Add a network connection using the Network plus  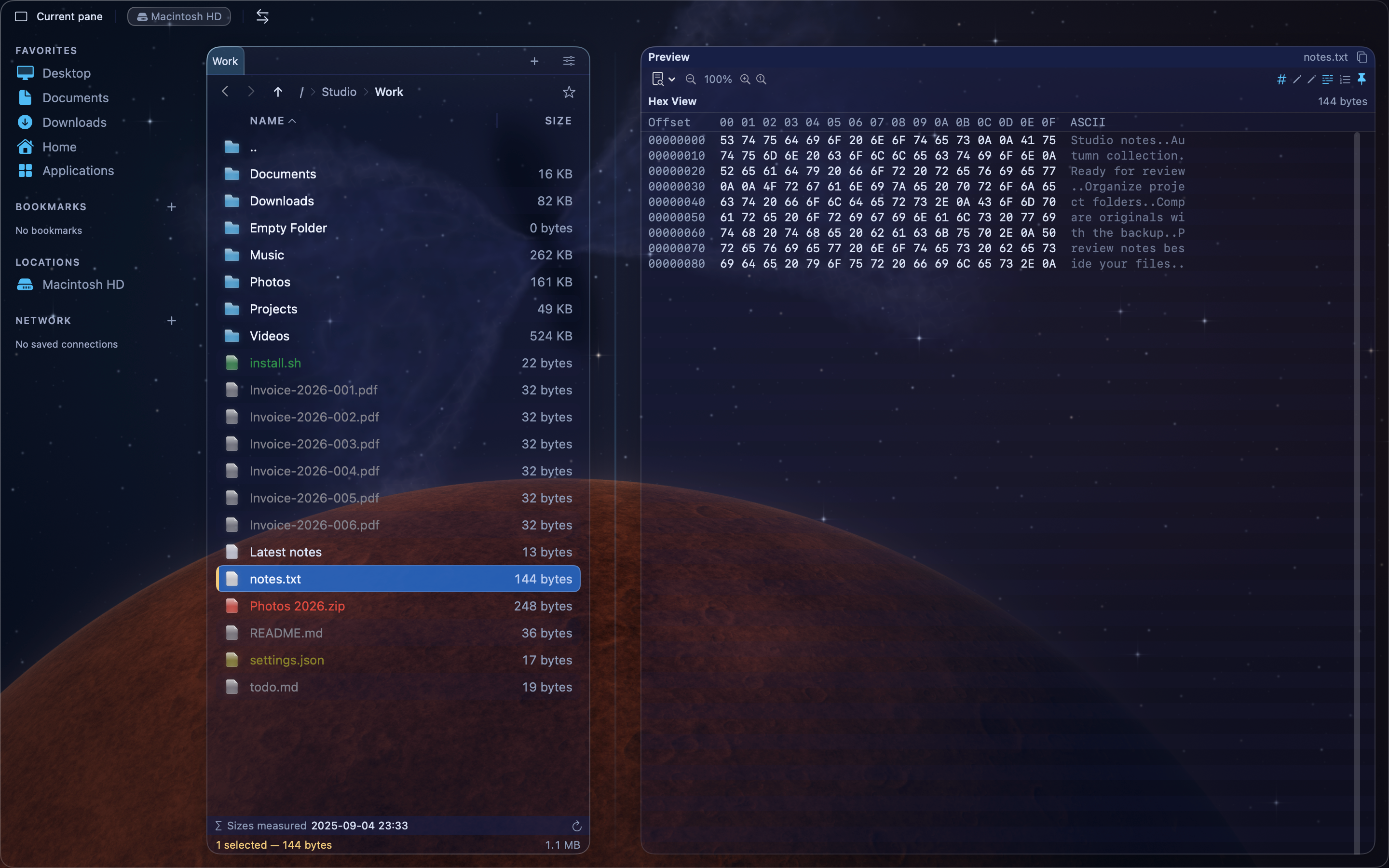172,320
